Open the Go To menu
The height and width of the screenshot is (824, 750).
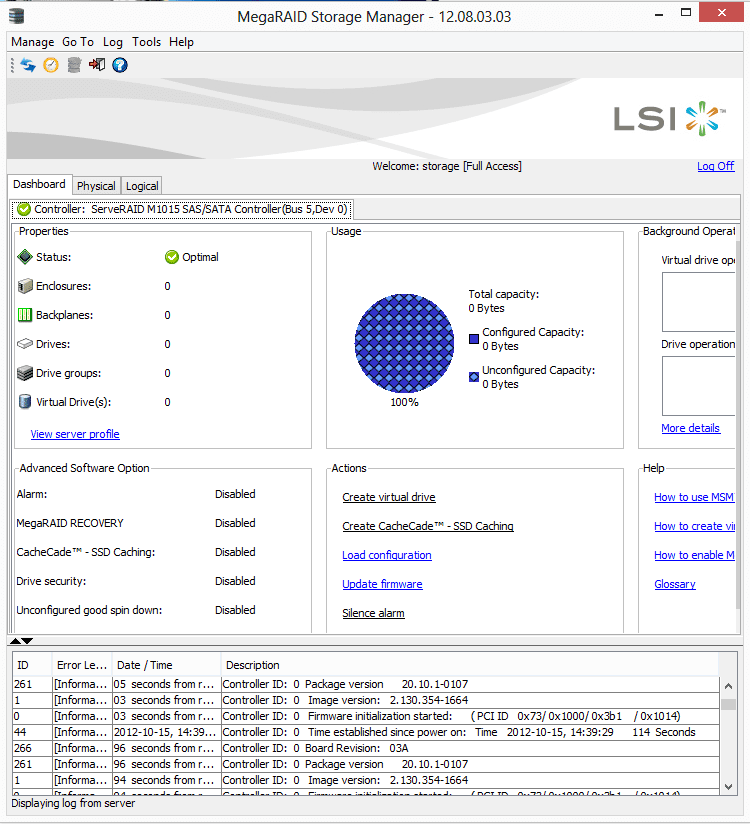click(x=78, y=42)
